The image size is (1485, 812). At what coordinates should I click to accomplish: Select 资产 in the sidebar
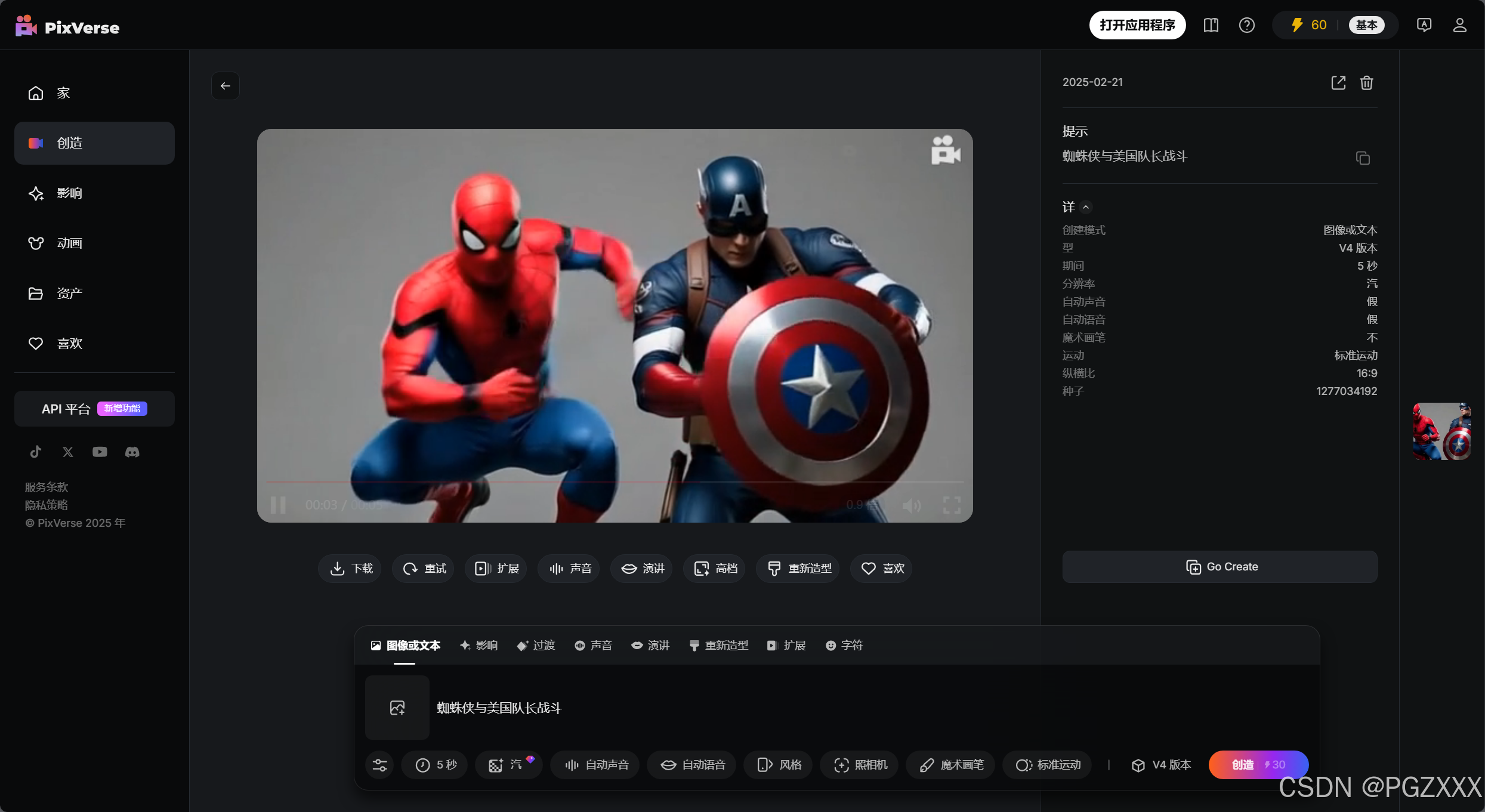click(69, 294)
